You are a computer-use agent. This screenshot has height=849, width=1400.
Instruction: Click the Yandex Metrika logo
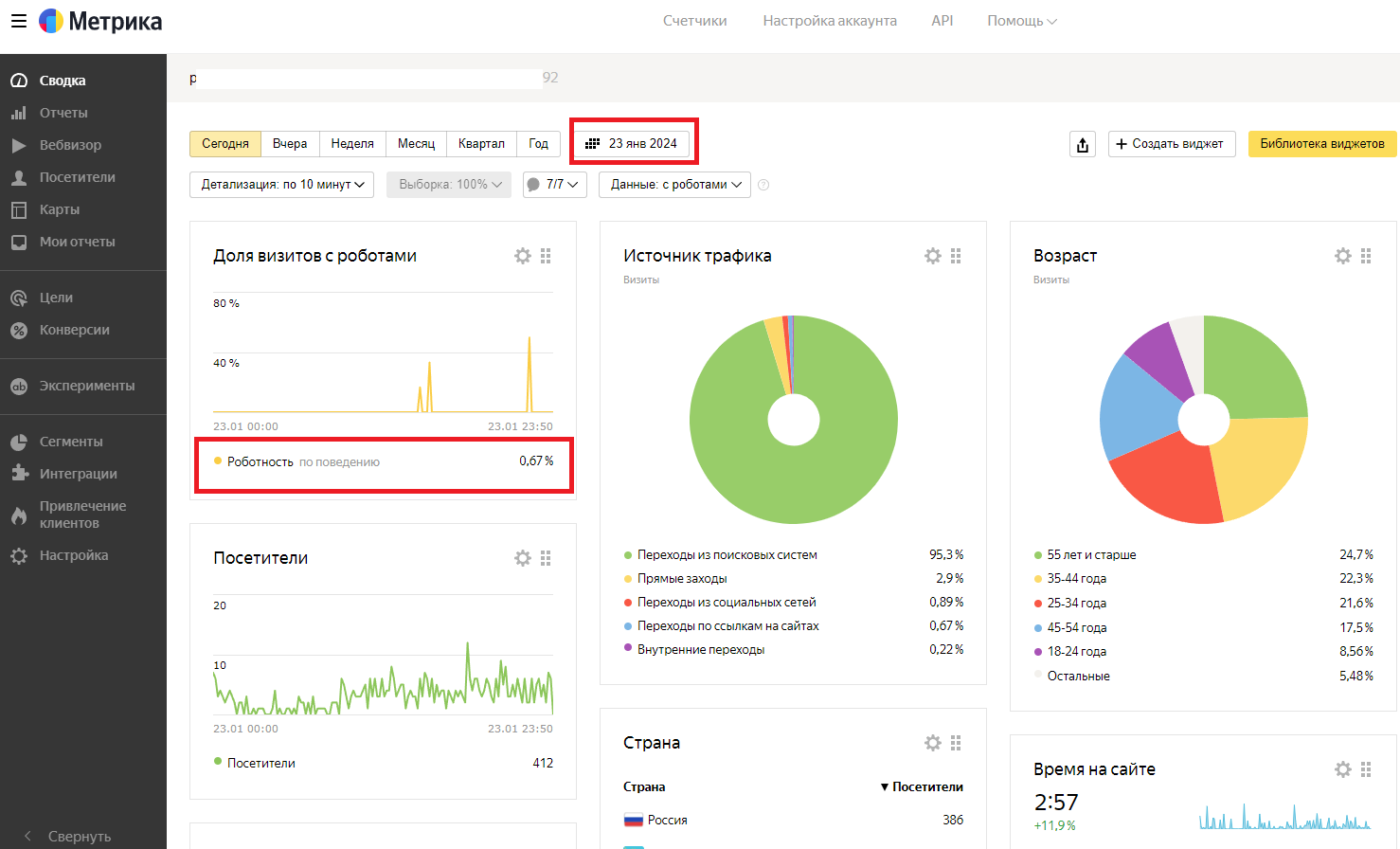(100, 21)
